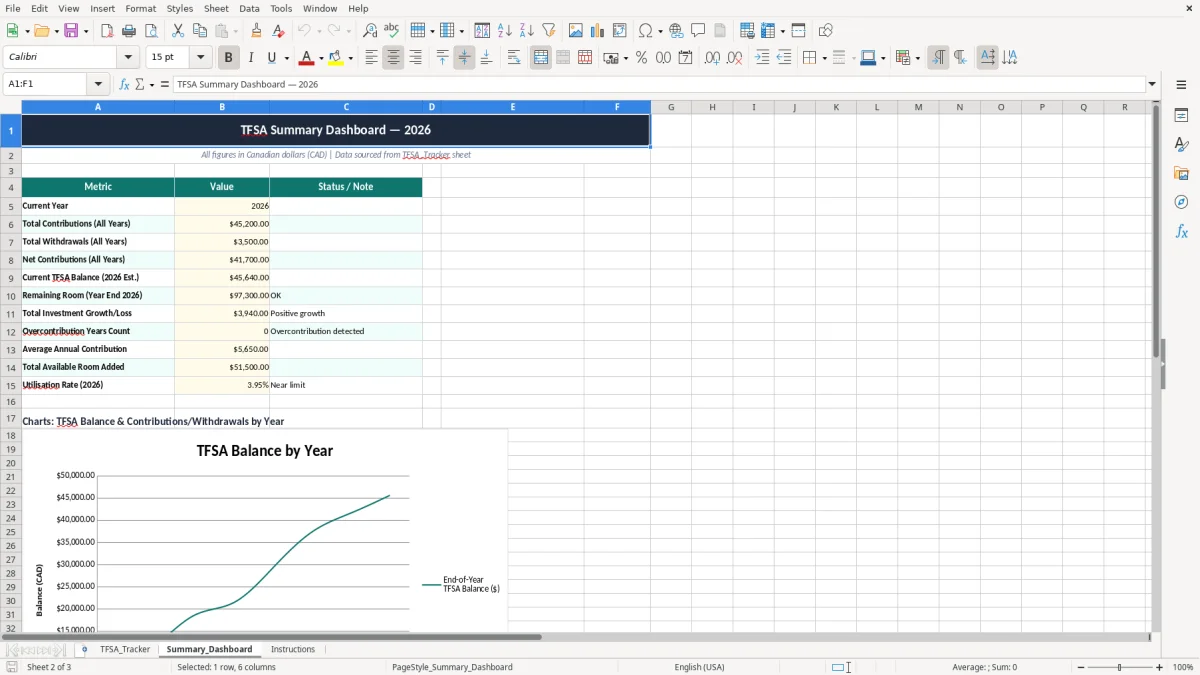Click the AutoFilter funnel icon
Screen dimensions: 1200x675
pos(549,31)
